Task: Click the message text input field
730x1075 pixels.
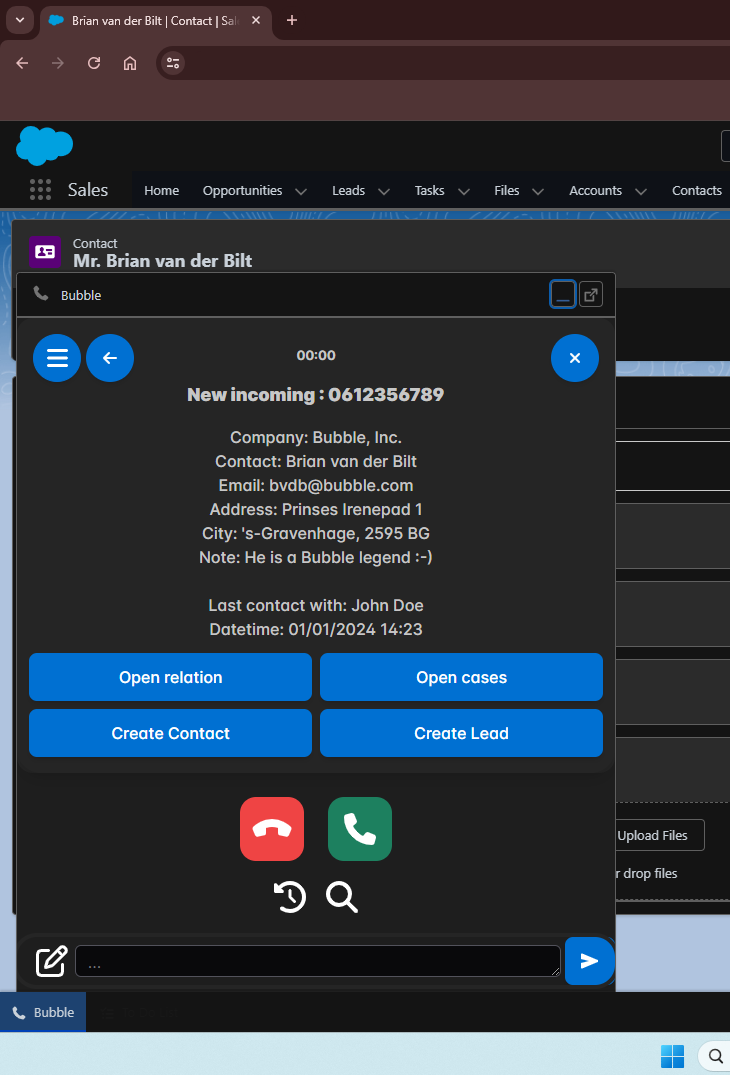Action: [317, 961]
